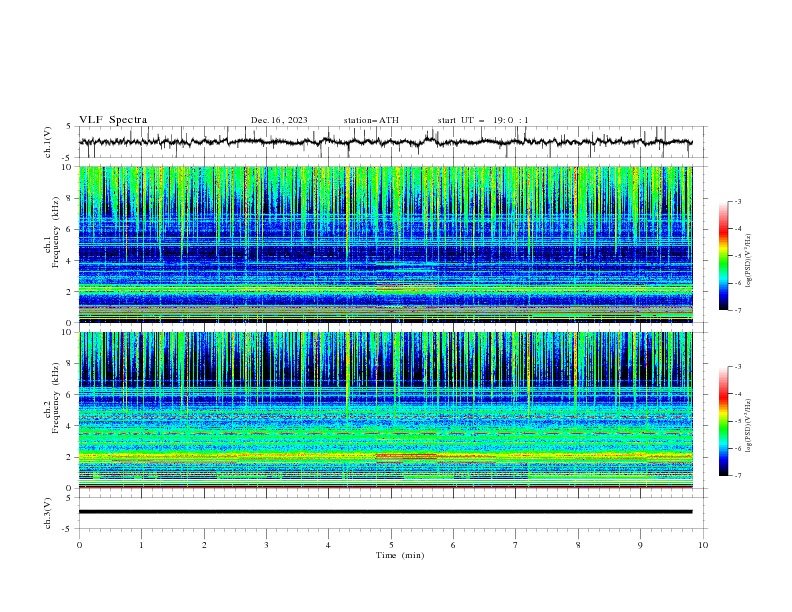
Task: Click the "Time (min)" x-axis label
Action: click(400, 555)
